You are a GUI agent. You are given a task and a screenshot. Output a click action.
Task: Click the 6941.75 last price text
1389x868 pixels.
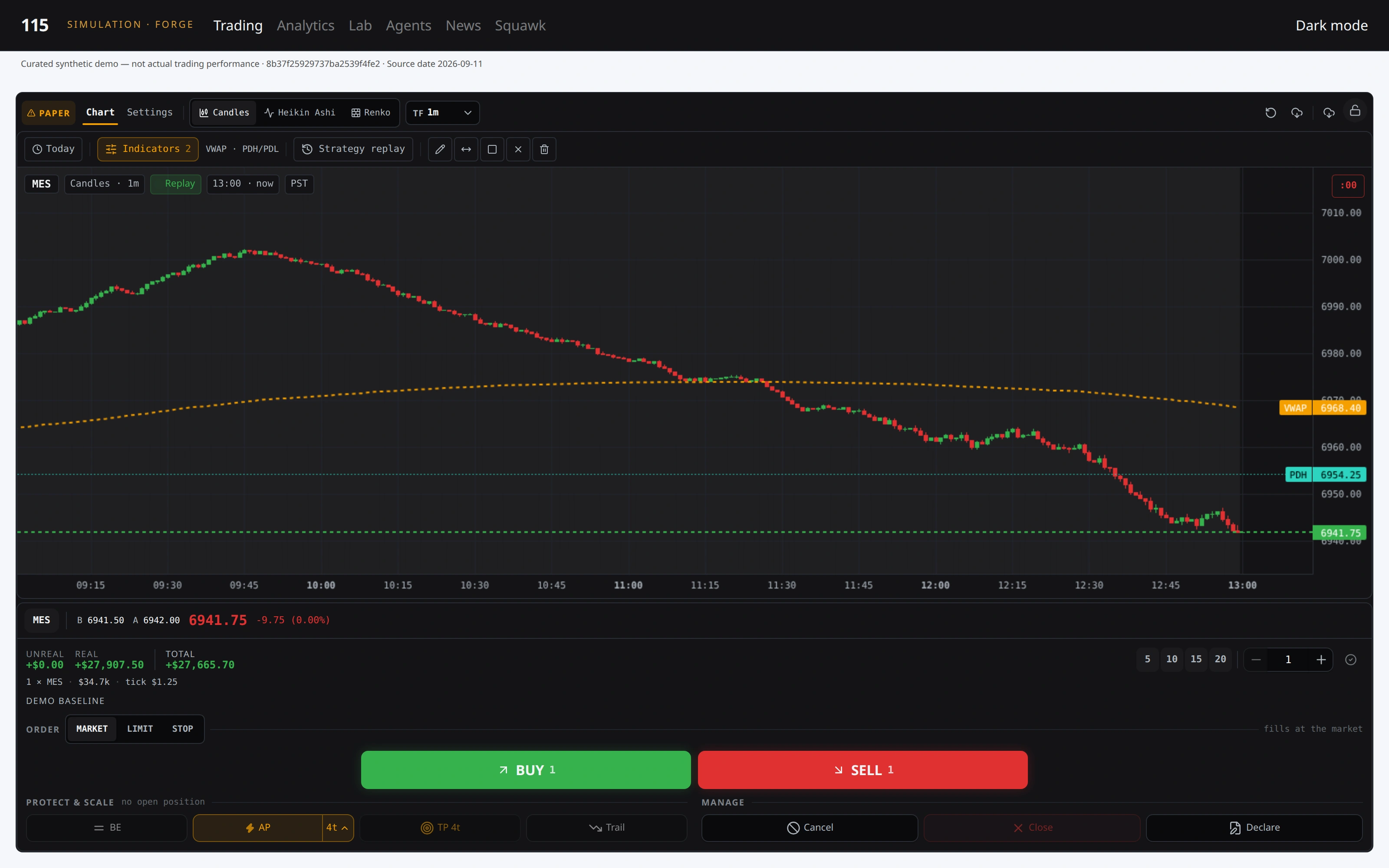(217, 620)
